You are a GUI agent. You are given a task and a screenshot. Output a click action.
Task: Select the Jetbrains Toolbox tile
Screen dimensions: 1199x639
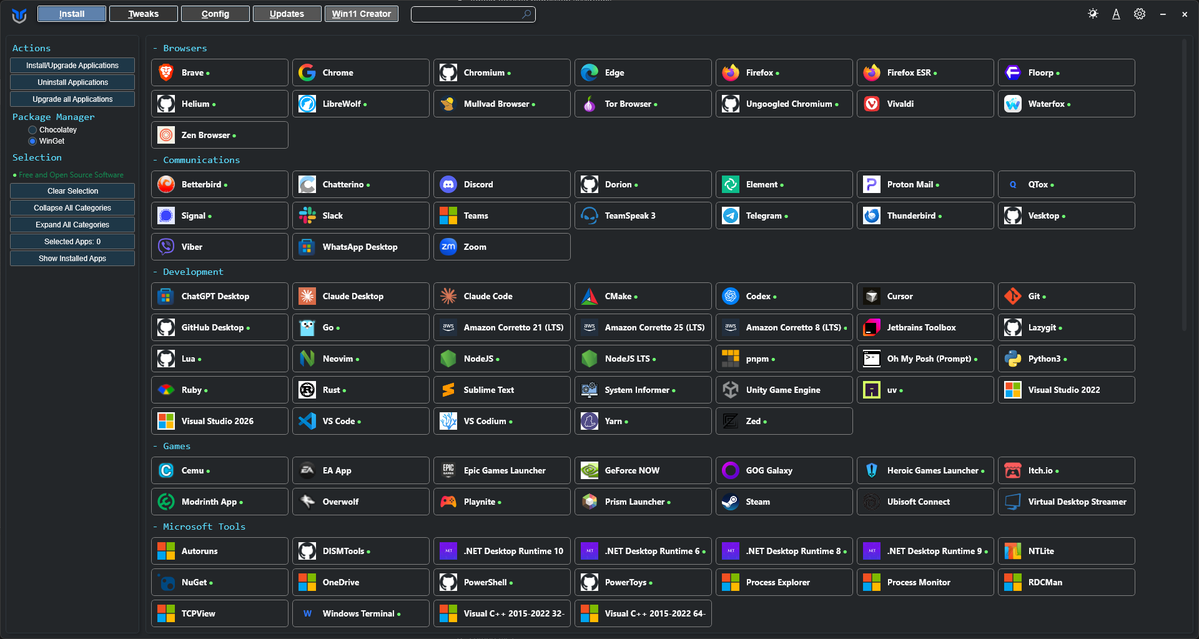pos(925,327)
